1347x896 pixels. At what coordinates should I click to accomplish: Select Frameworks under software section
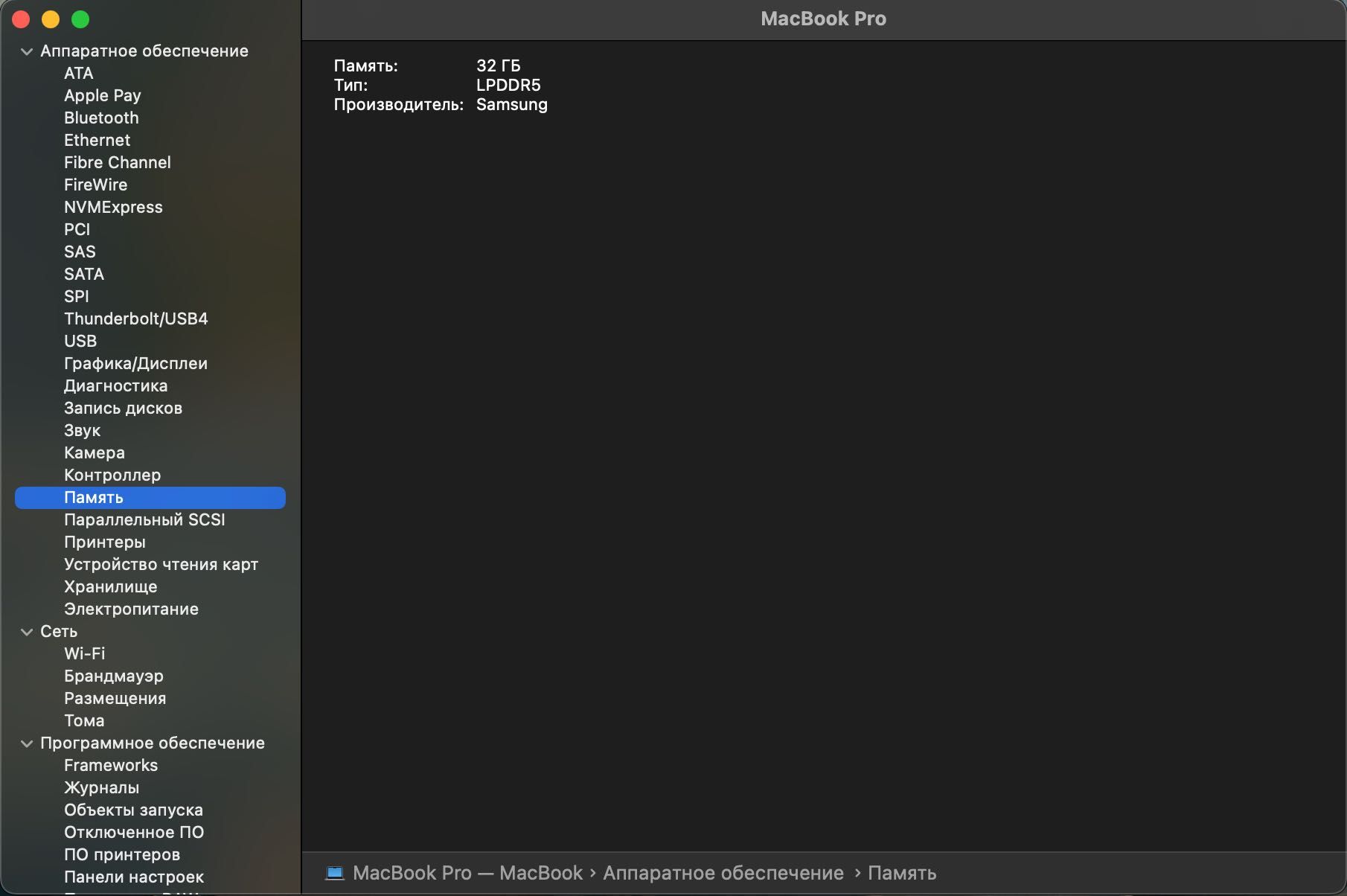click(111, 765)
